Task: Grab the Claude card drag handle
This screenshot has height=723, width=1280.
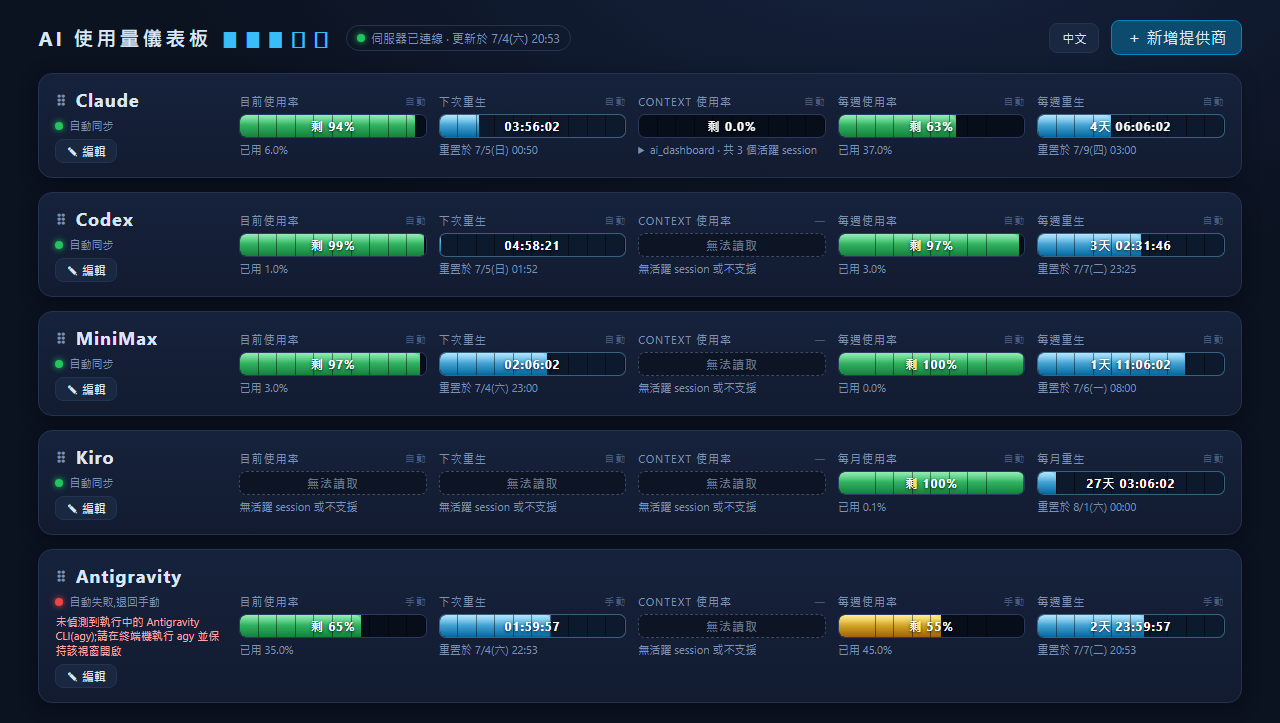Action: (61, 101)
